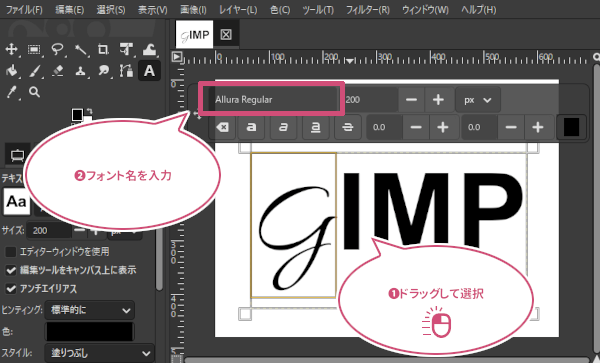Select the Text tool
This screenshot has height=363, width=600.
pyautogui.click(x=149, y=71)
